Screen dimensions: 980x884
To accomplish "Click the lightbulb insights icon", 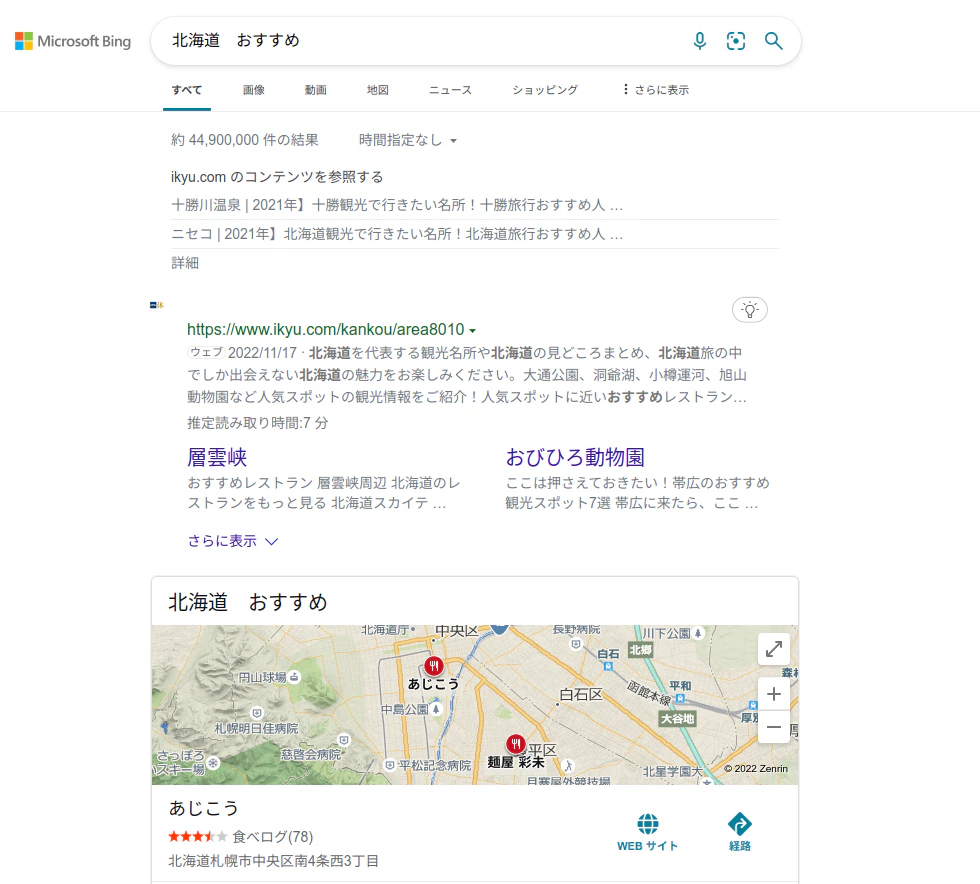I will coord(749,309).
